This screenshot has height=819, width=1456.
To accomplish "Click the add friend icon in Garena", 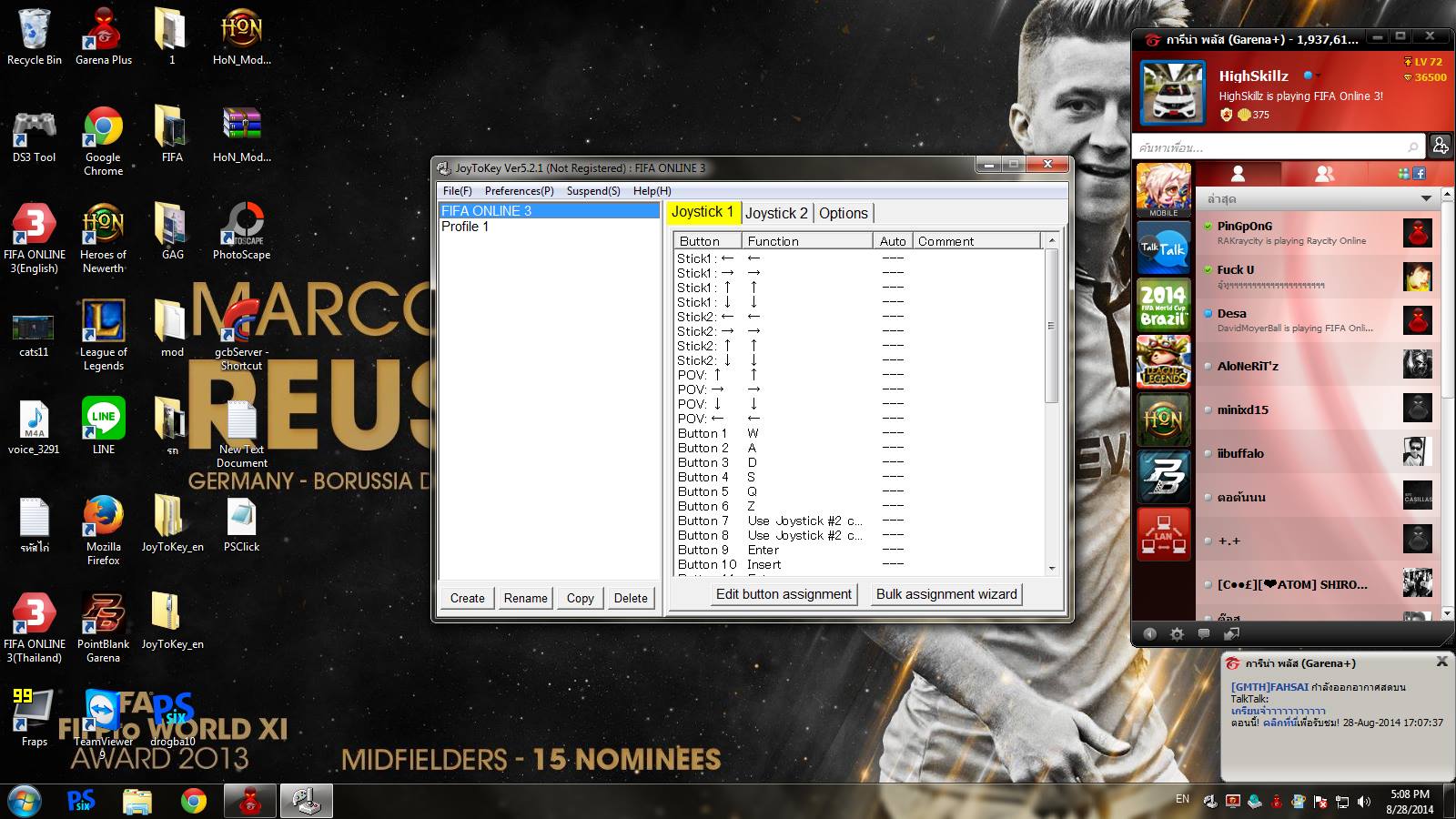I will tap(1441, 146).
